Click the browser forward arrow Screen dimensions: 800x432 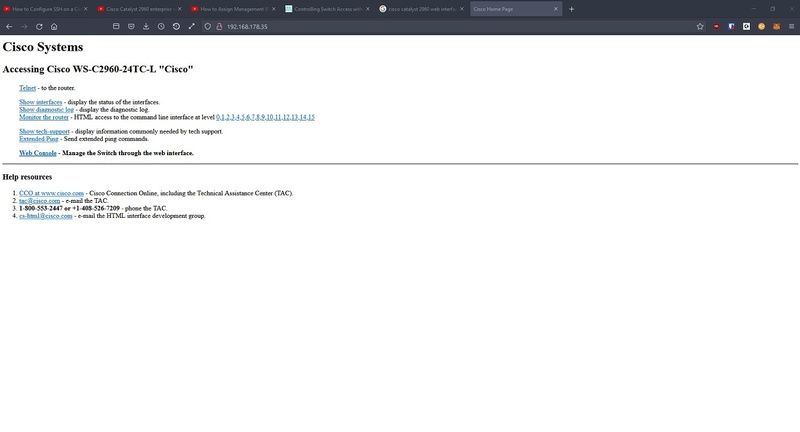24,27
